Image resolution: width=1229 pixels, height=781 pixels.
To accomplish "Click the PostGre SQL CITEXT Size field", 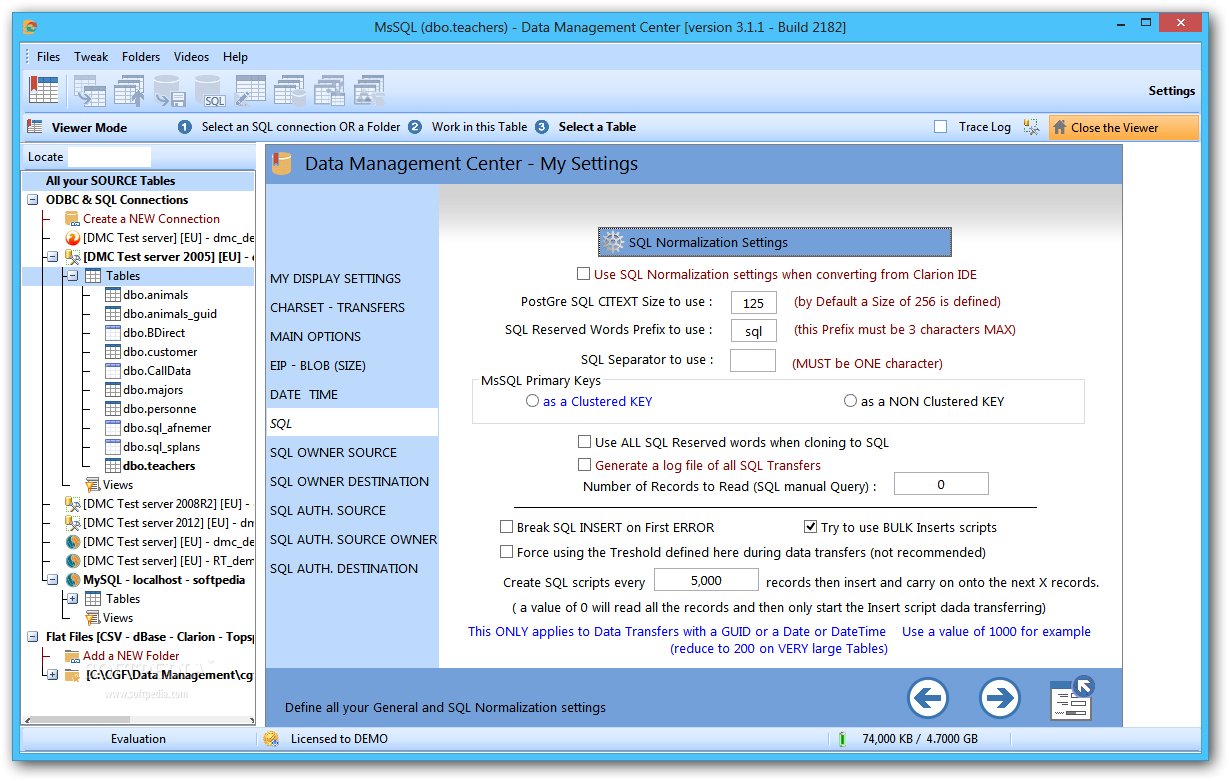I will tap(754, 302).
